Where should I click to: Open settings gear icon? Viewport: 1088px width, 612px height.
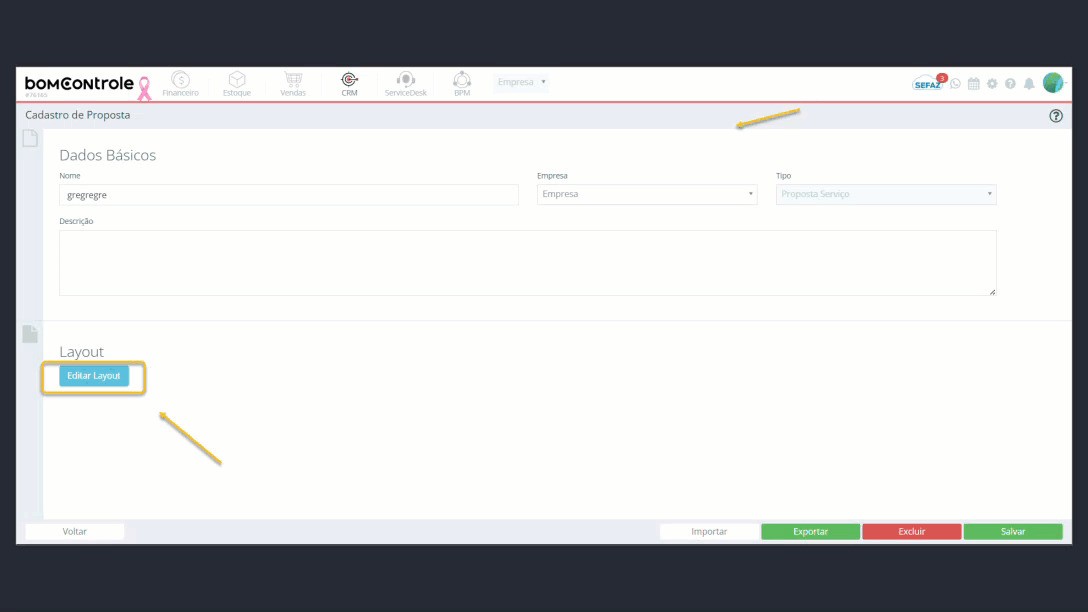tap(992, 83)
